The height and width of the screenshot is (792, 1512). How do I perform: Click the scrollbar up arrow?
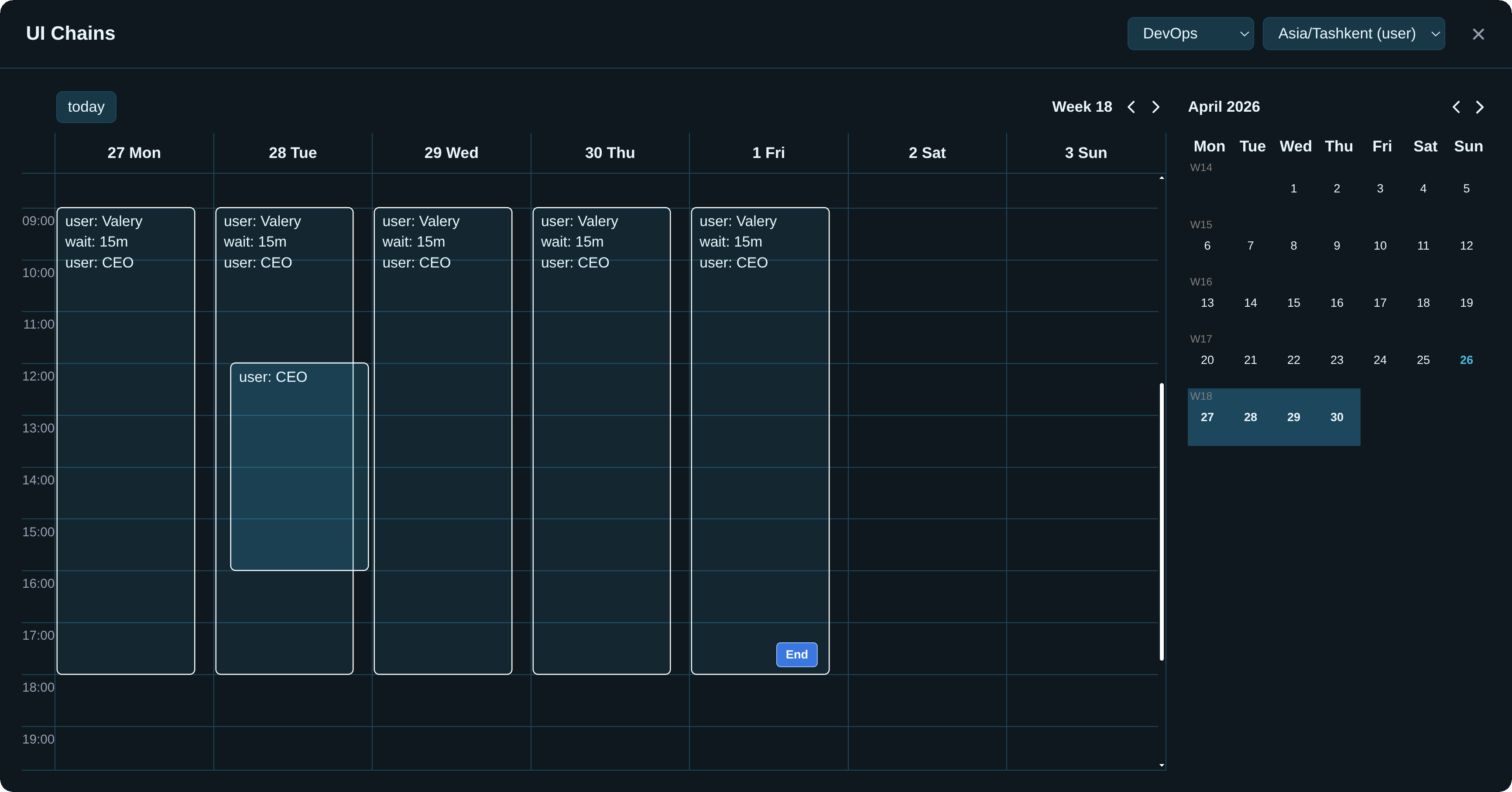click(1162, 178)
